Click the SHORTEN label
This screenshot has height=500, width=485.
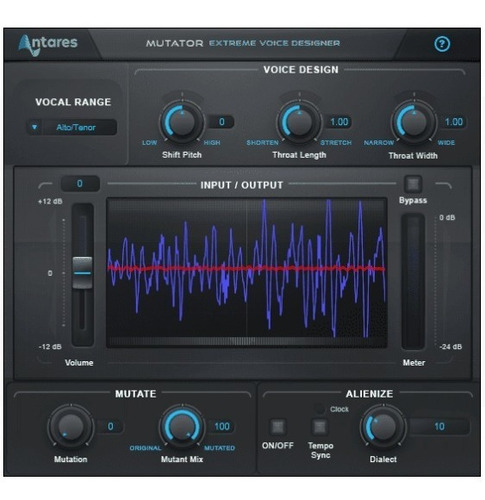(x=262, y=143)
